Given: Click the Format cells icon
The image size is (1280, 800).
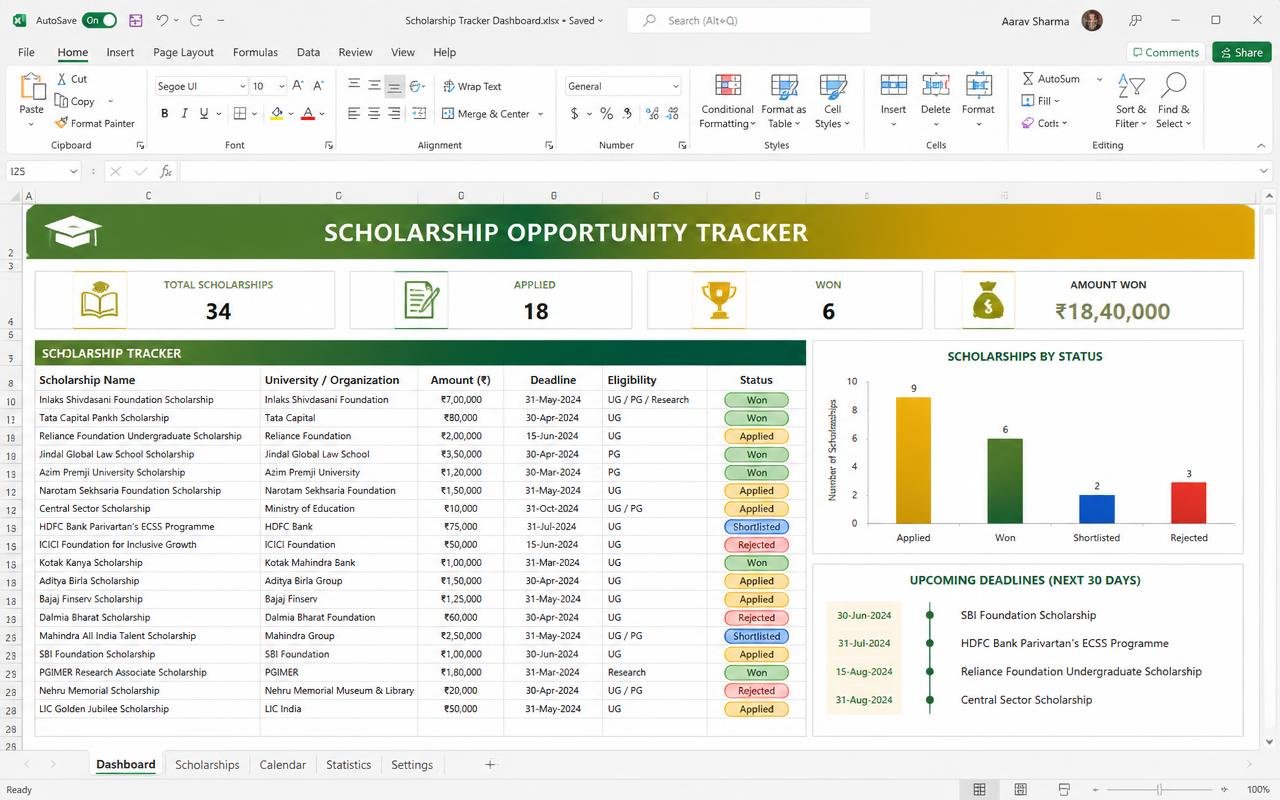Looking at the screenshot, I should (x=978, y=86).
